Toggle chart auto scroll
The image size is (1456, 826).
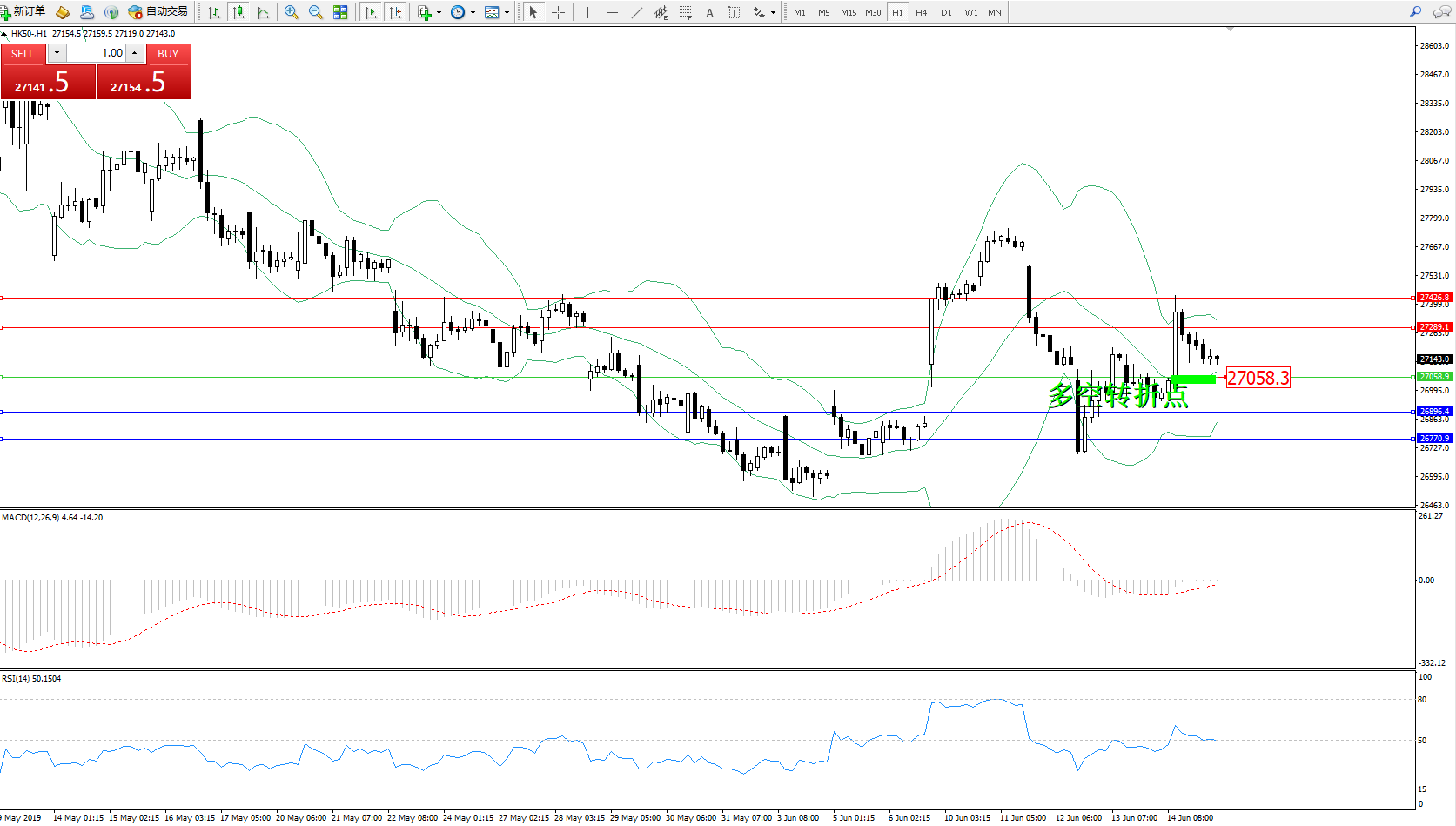(371, 12)
